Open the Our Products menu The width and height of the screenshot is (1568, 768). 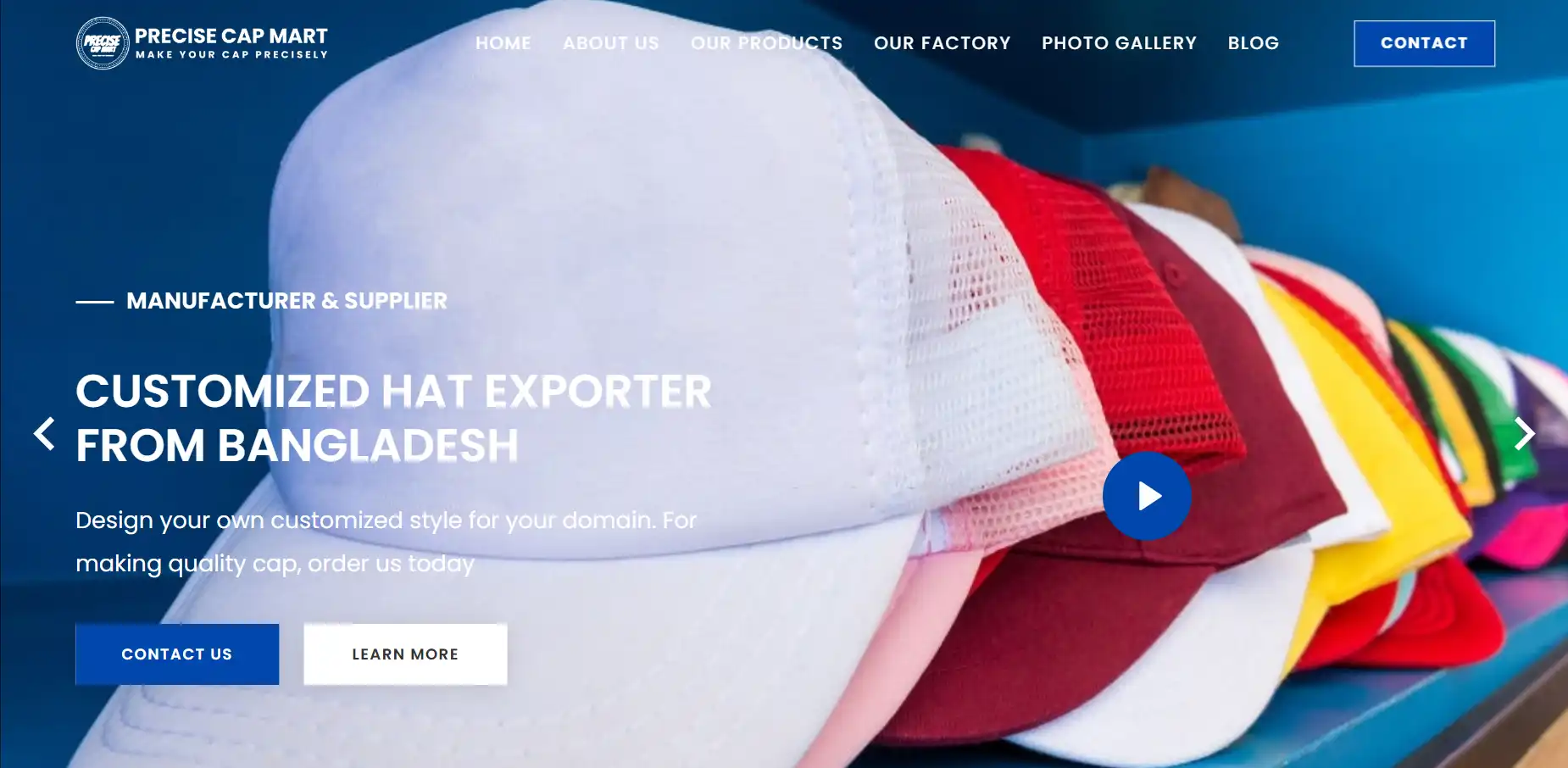(x=766, y=43)
